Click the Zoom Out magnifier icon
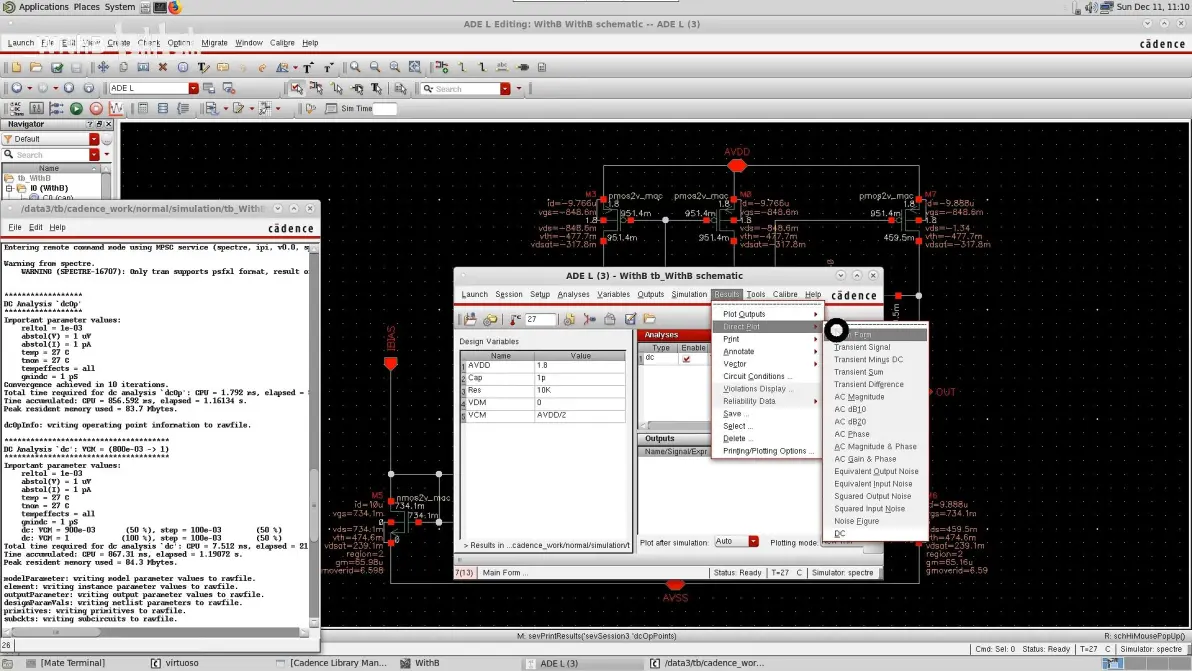Screen dimensions: 1192x671 coord(375,68)
